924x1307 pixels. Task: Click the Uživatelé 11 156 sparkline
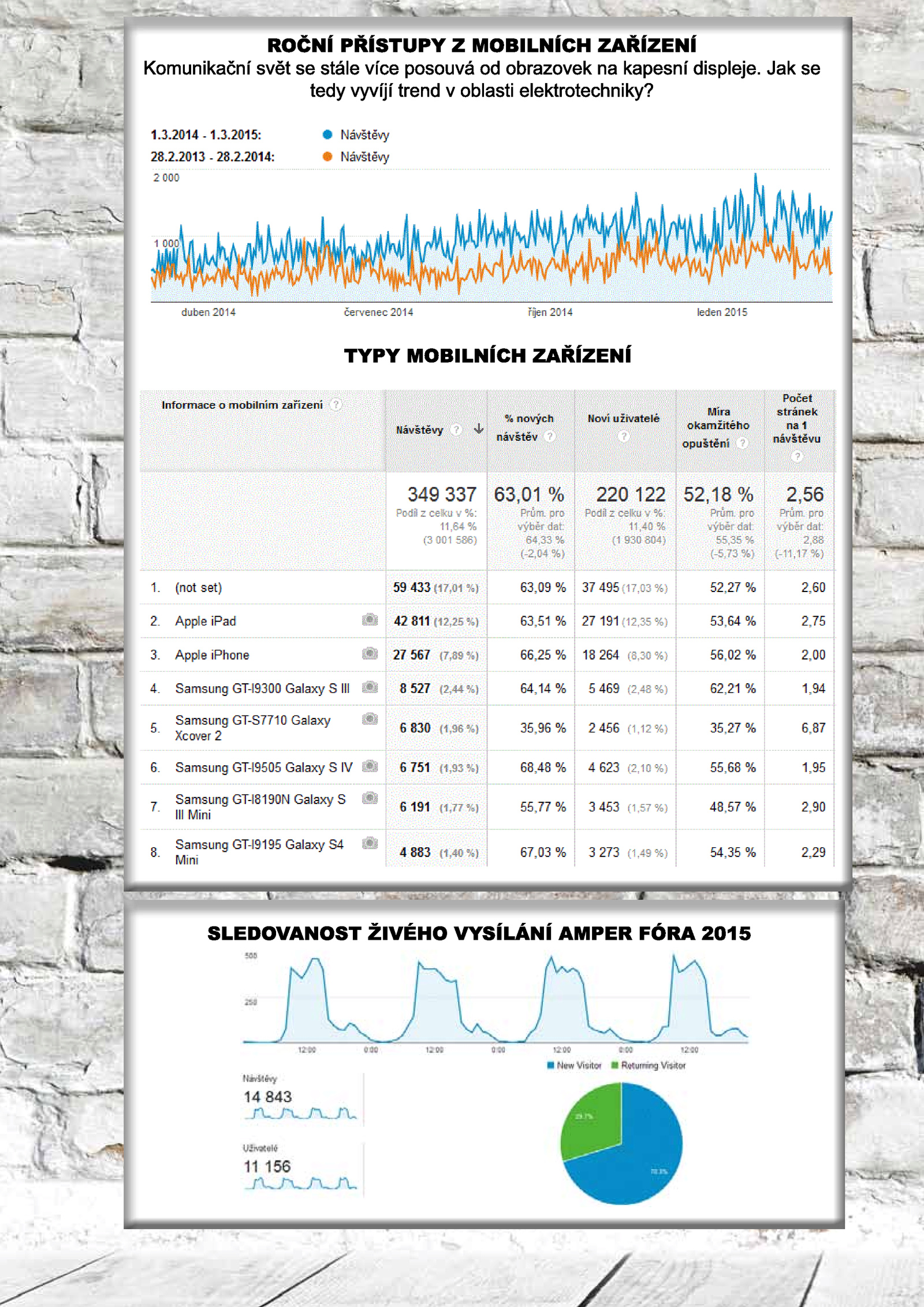(x=300, y=1183)
